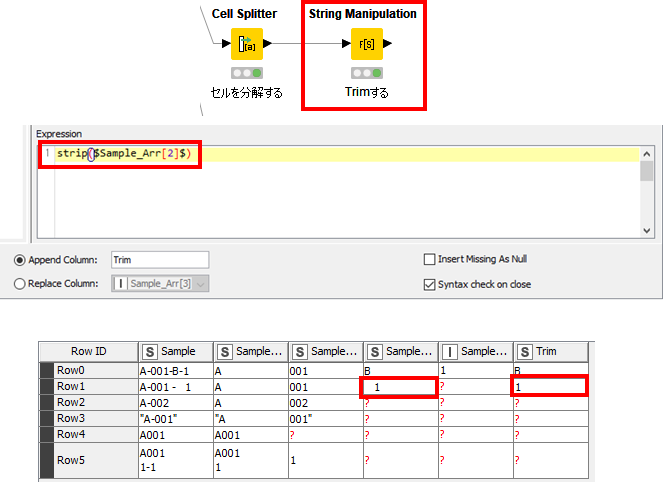Image resolution: width=663 pixels, height=482 pixels.
Task: Click the Expression label
Action: click(59, 134)
